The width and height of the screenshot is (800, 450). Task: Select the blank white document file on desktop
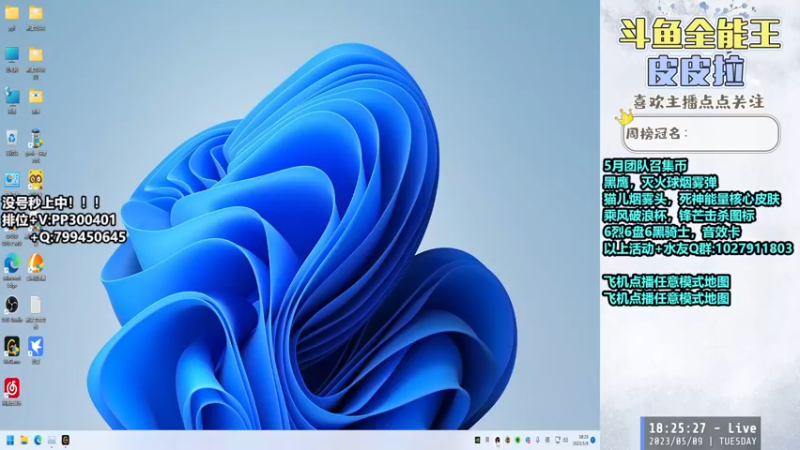(x=36, y=305)
